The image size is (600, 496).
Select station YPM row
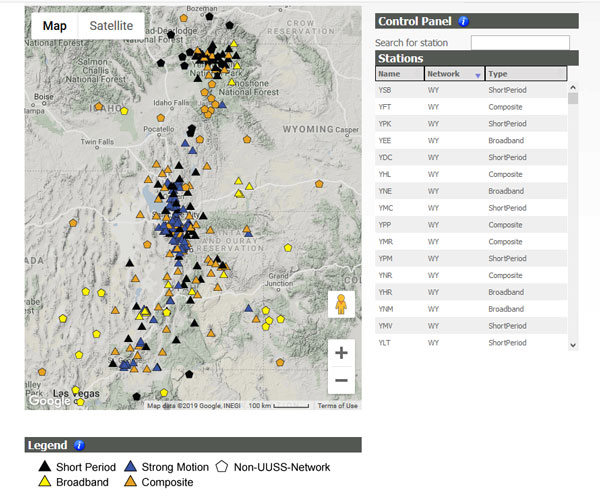[x=471, y=258]
